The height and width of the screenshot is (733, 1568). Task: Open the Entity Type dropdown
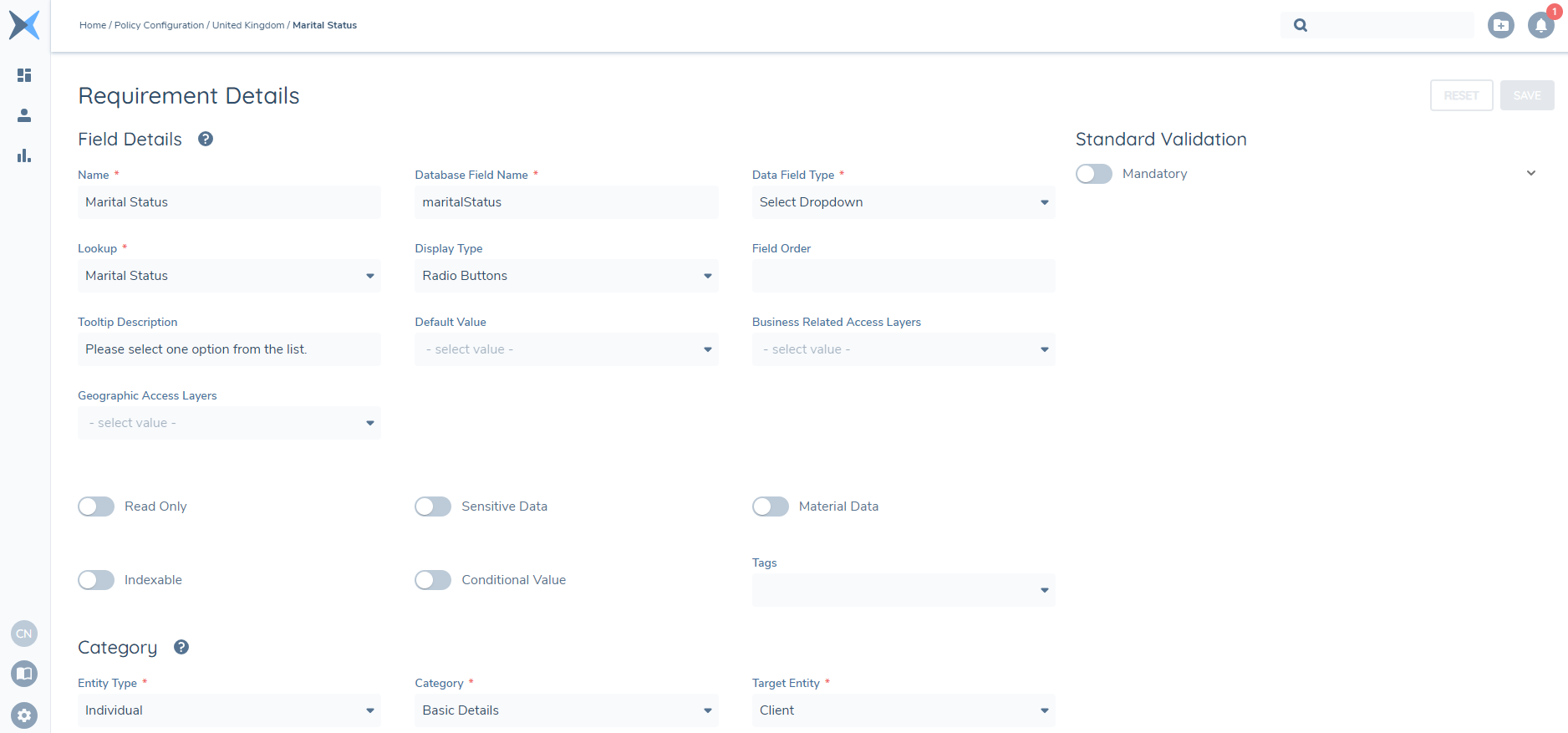[229, 710]
